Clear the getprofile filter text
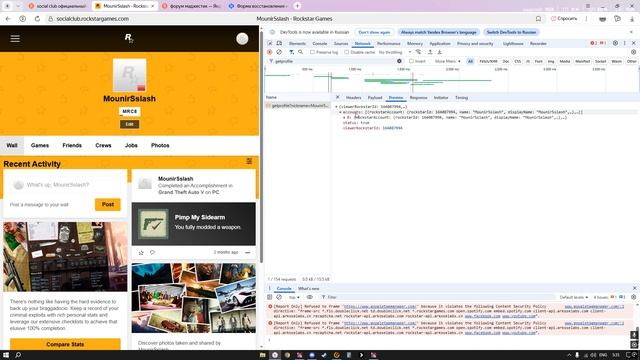 click(x=399, y=61)
